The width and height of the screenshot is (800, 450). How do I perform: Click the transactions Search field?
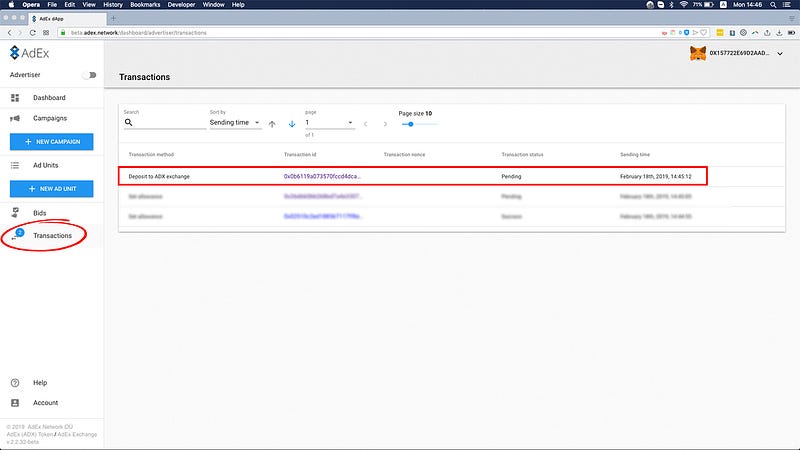point(170,123)
